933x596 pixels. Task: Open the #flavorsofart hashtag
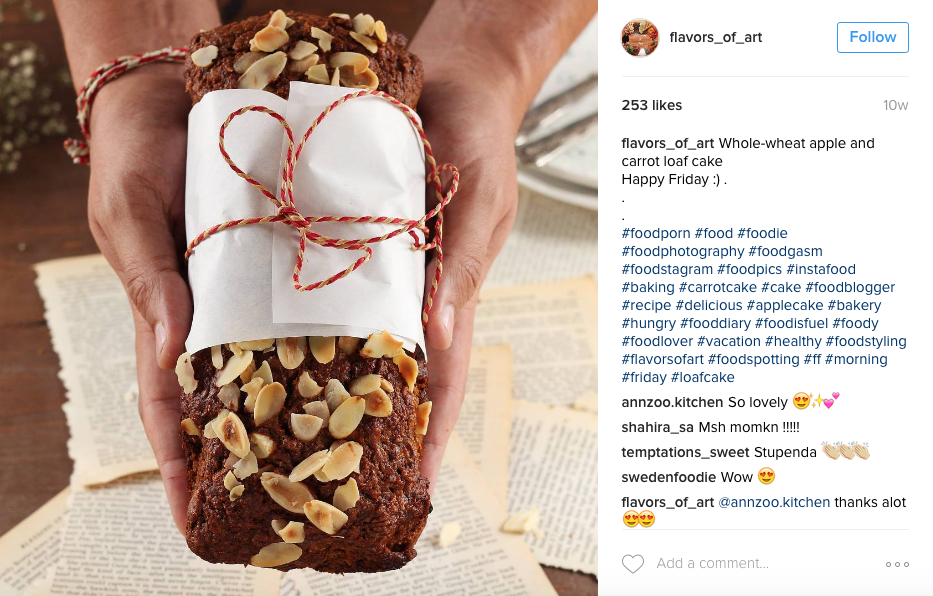662,359
